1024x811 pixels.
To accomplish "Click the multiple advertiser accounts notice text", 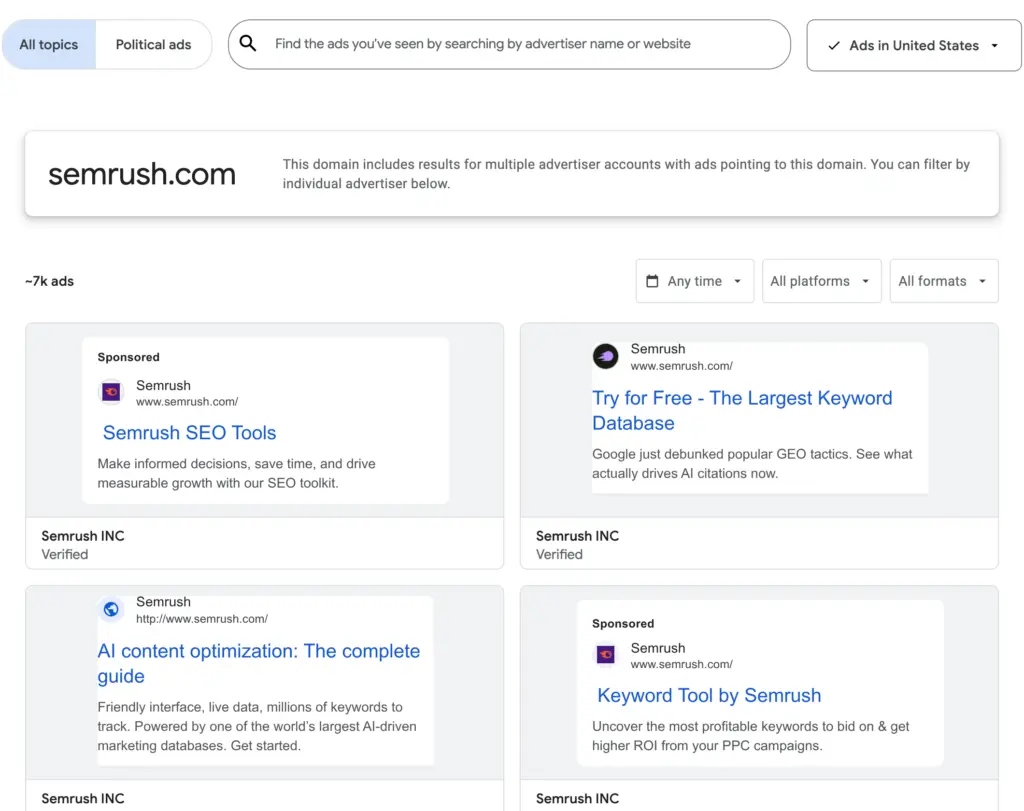I will pos(626,174).
